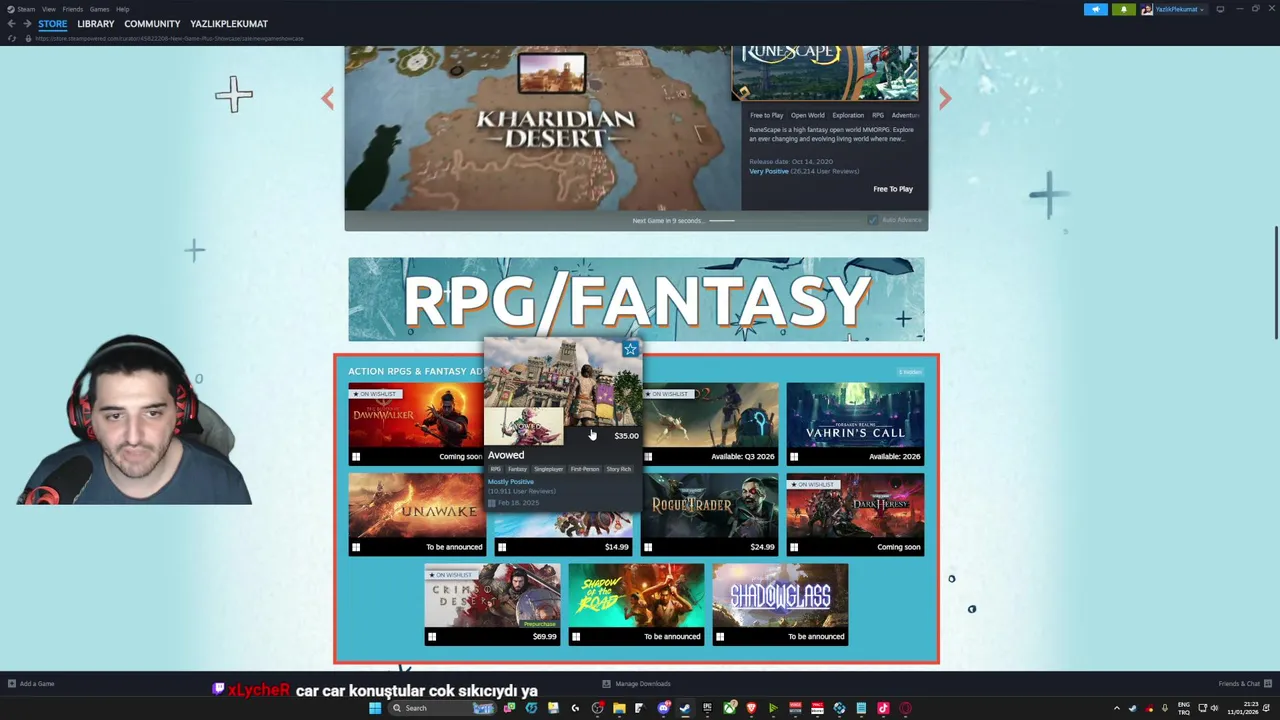Click the $69.99 price on Crimson Desert
1280x720 pixels.
click(x=545, y=637)
